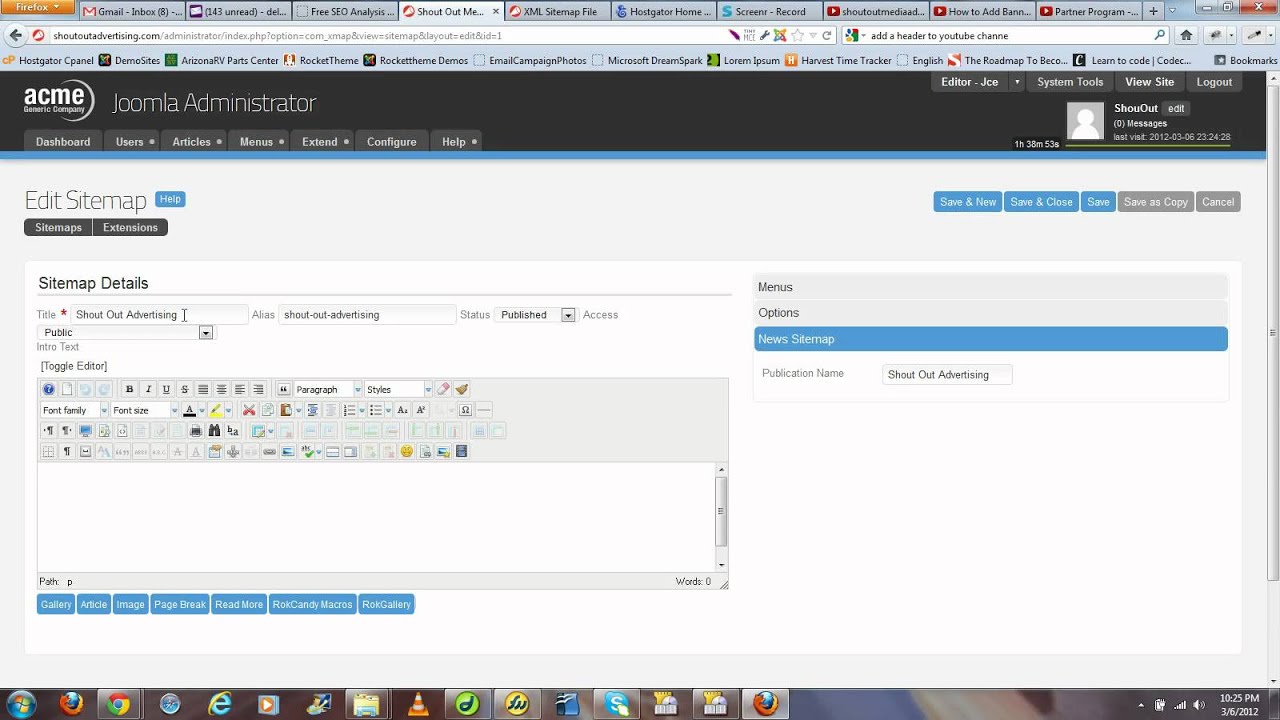Click the Title input field
The height and width of the screenshot is (720, 1280).
(x=159, y=315)
